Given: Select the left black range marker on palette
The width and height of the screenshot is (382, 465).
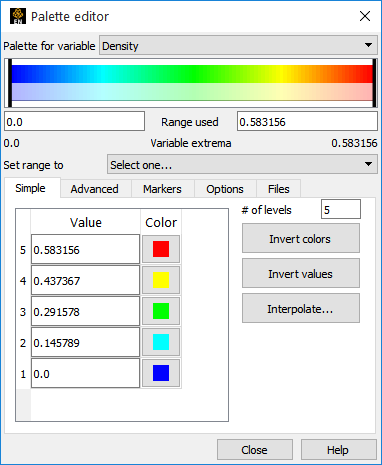Looking at the screenshot, I should (10, 83).
